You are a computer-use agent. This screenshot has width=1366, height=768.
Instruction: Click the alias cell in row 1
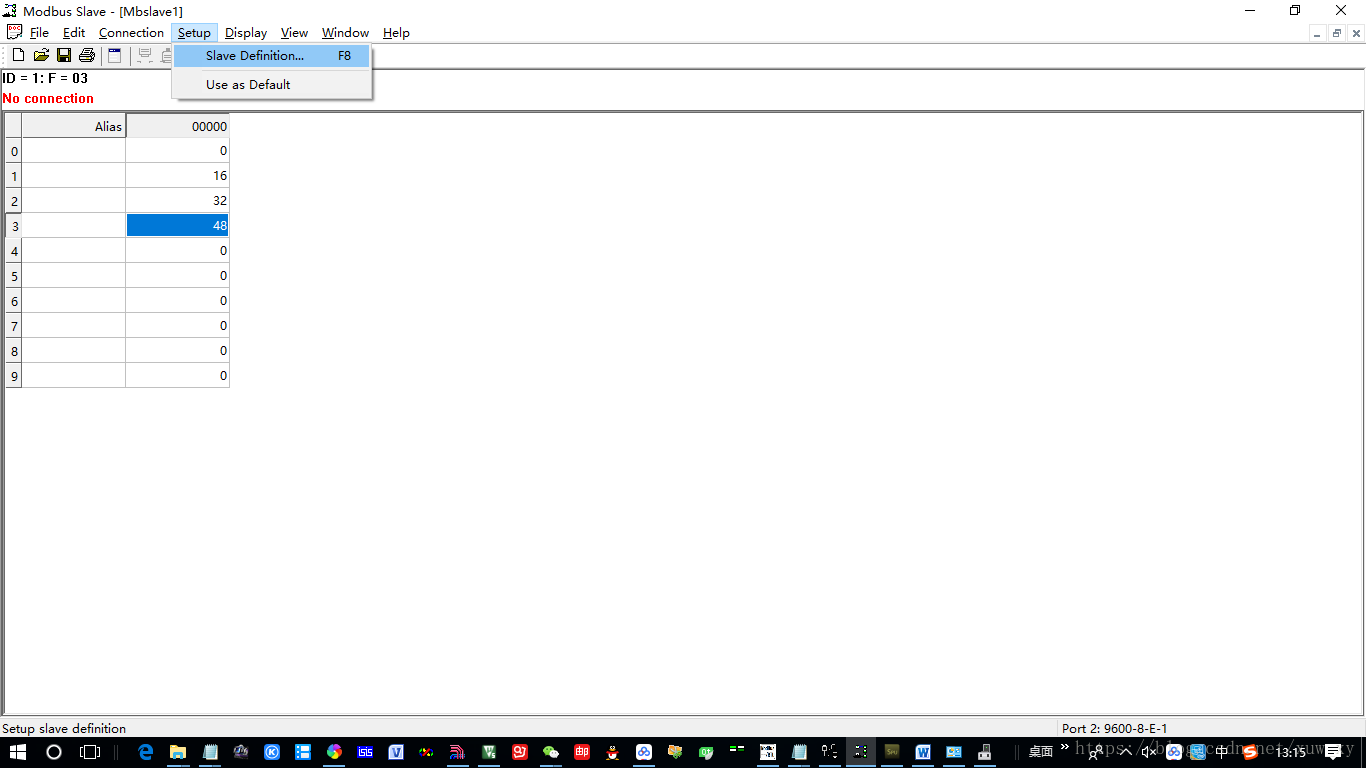(74, 176)
